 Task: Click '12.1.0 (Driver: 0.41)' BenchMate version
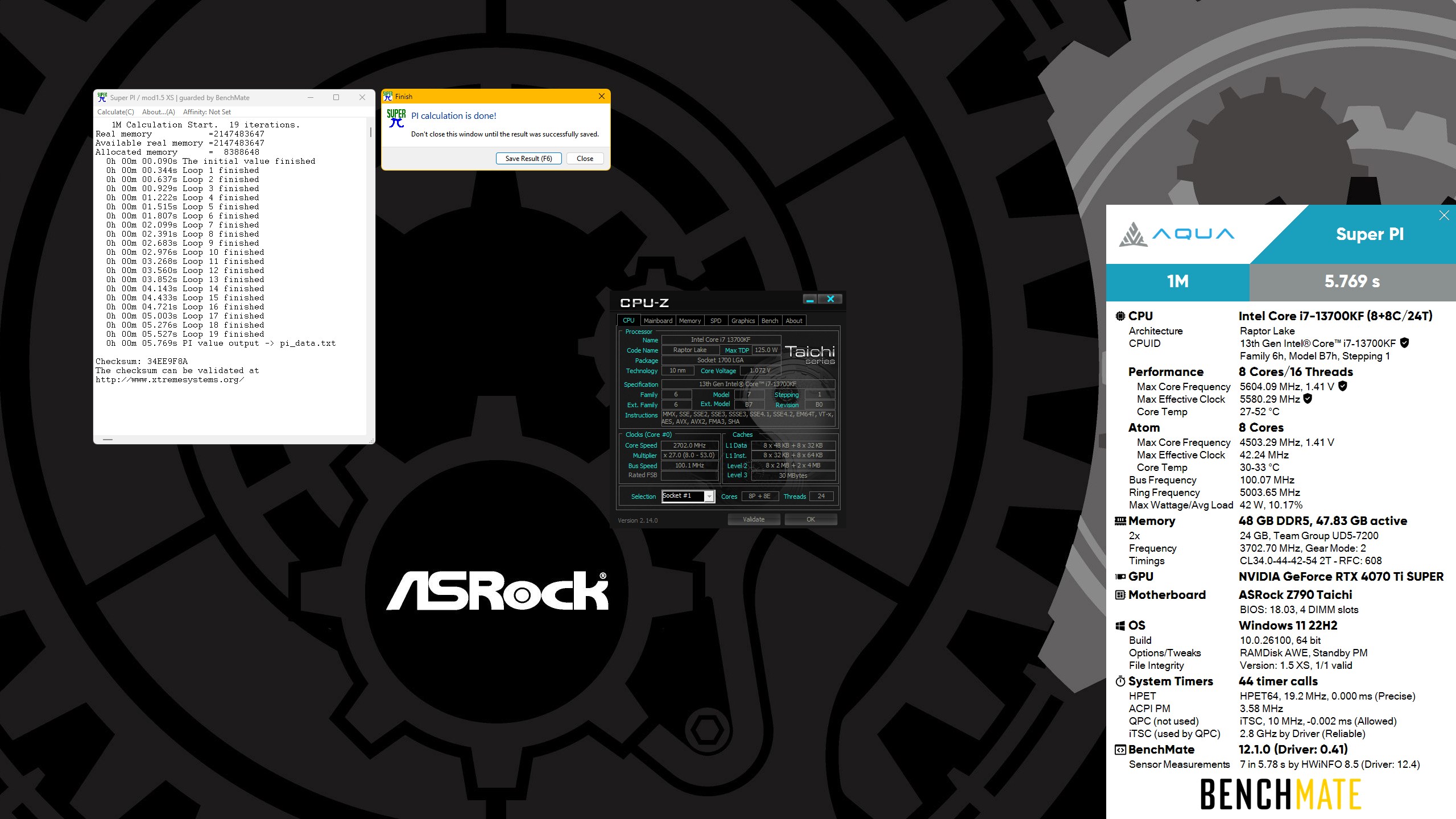click(x=1293, y=750)
